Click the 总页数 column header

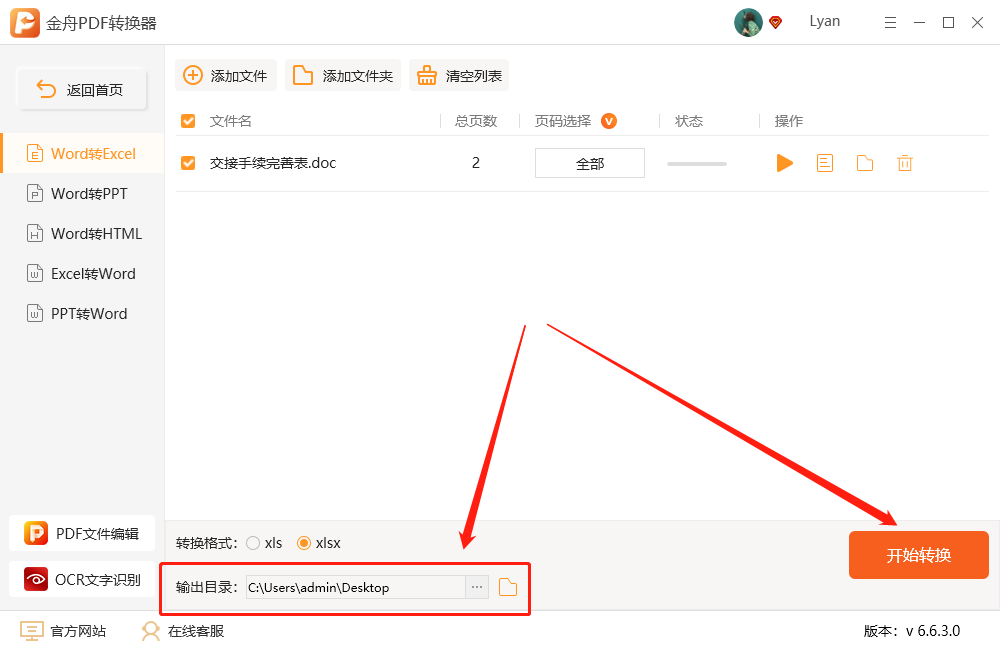coord(476,121)
